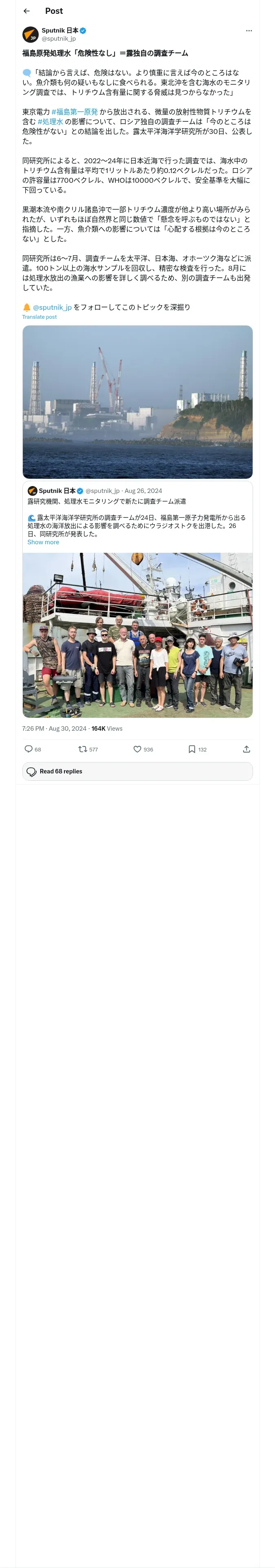Open the Fukushima plant photo
275x1568 pixels.
tap(137, 402)
